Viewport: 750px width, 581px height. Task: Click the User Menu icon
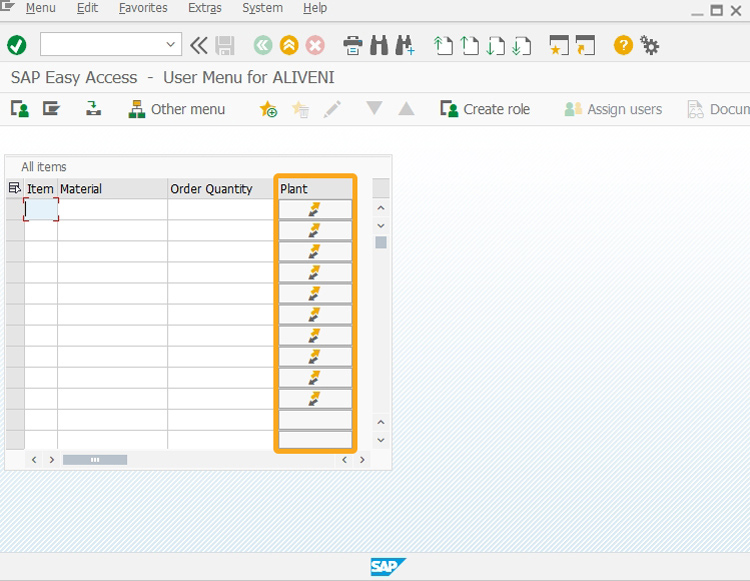20,109
